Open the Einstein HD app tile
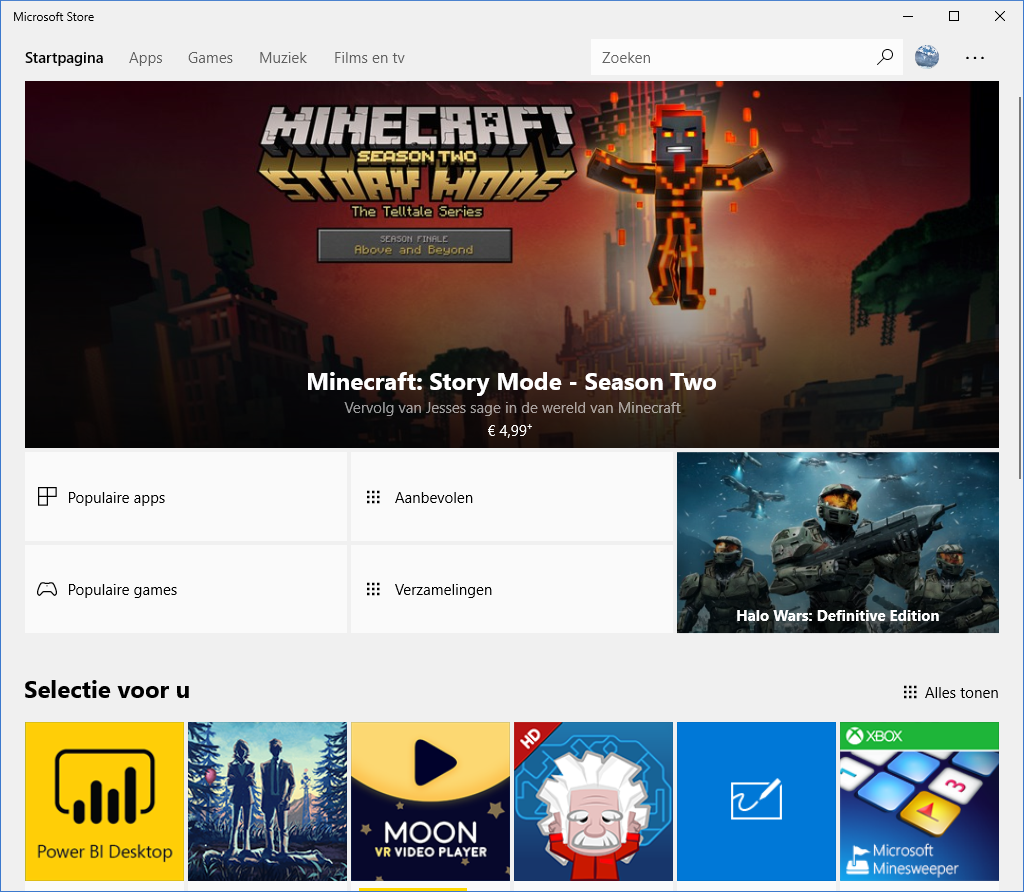 [x=593, y=801]
